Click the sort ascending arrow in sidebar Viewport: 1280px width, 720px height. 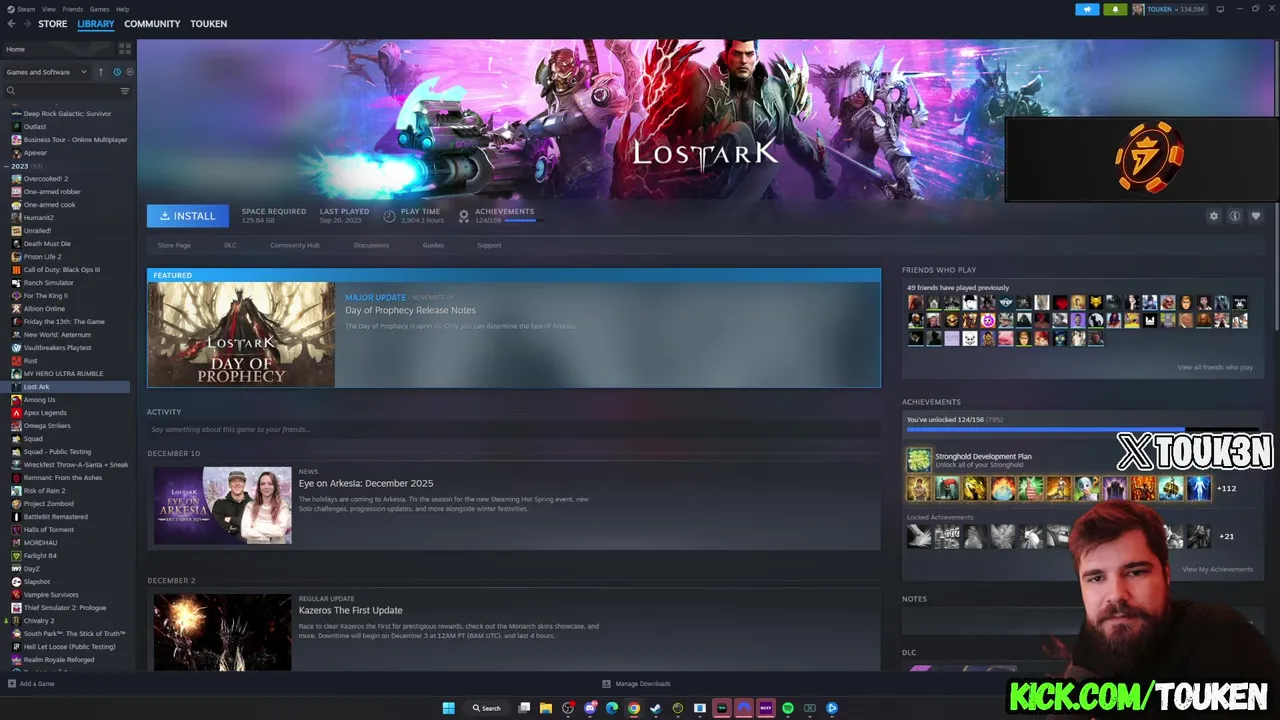pyautogui.click(x=100, y=72)
